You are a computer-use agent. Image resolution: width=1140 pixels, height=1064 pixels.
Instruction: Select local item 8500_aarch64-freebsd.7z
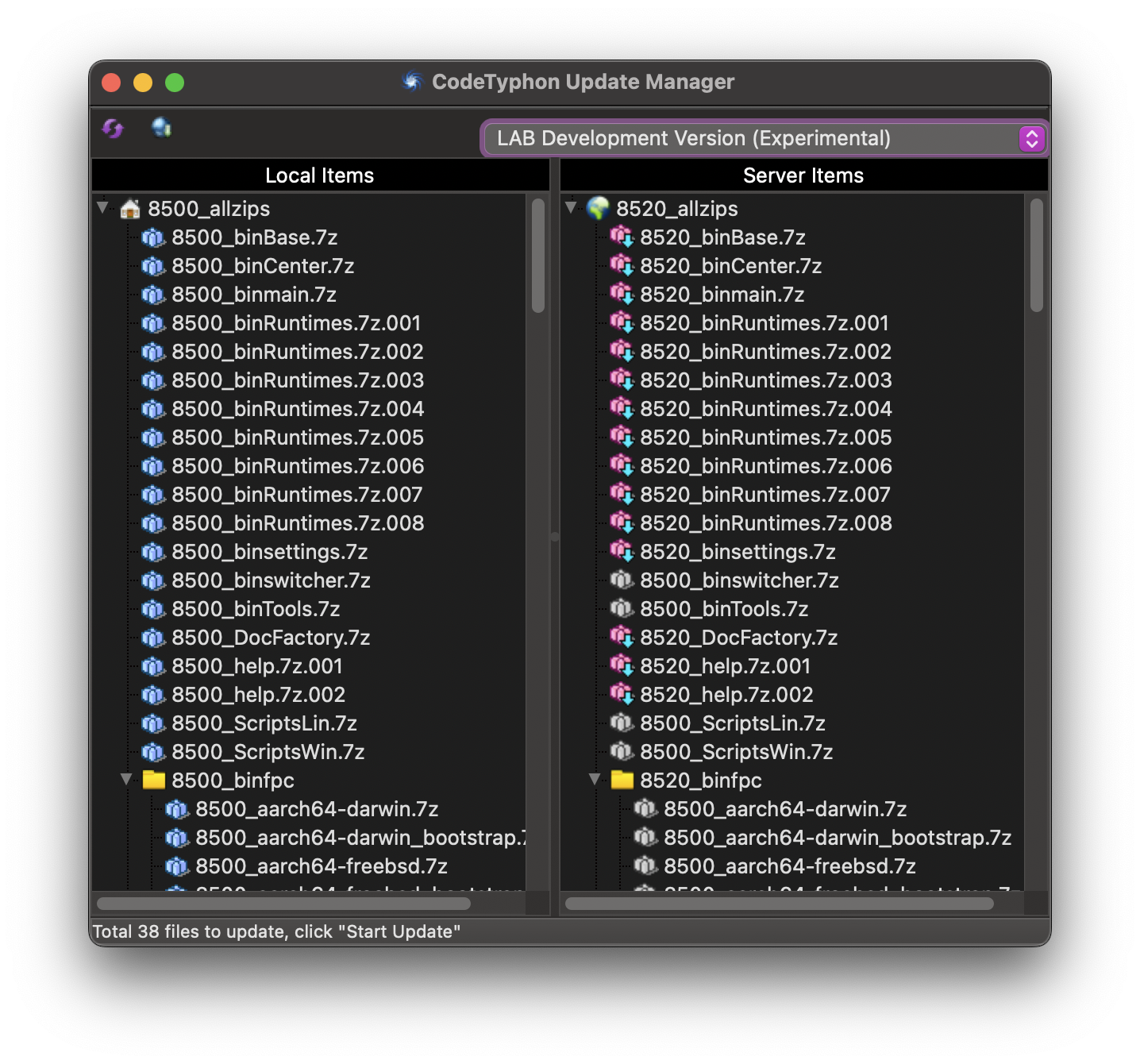[x=322, y=866]
